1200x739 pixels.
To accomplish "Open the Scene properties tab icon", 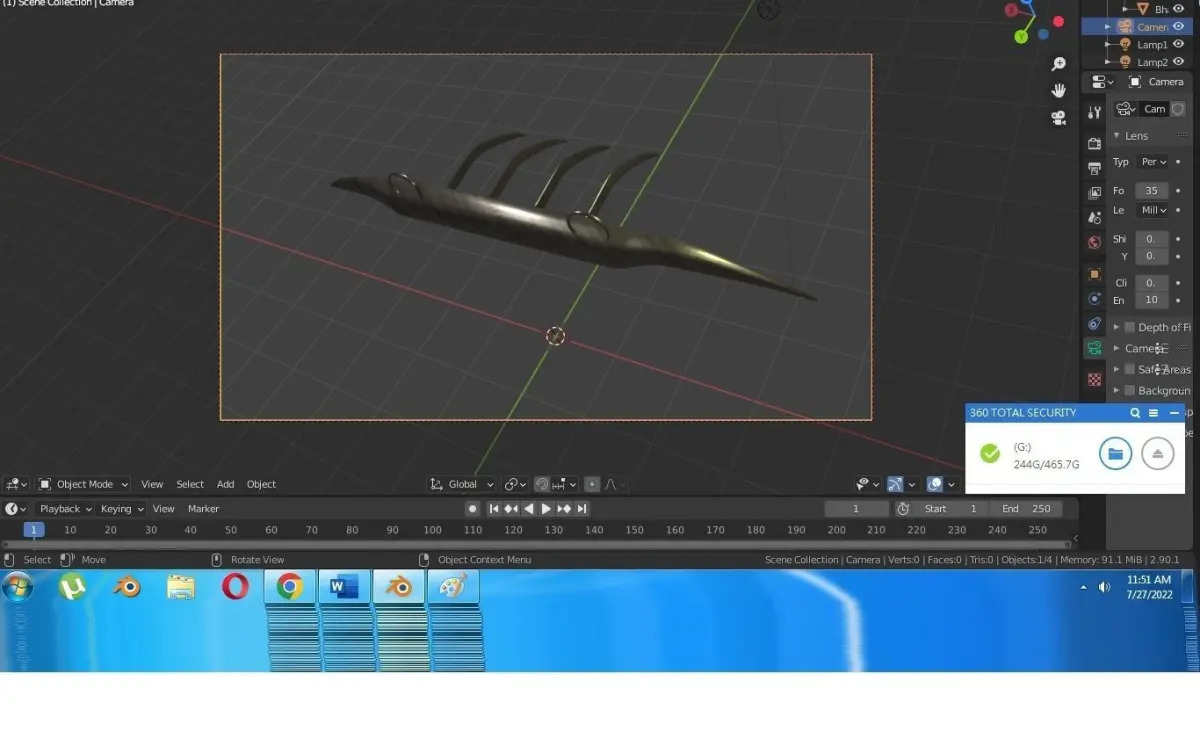I will (x=1094, y=218).
